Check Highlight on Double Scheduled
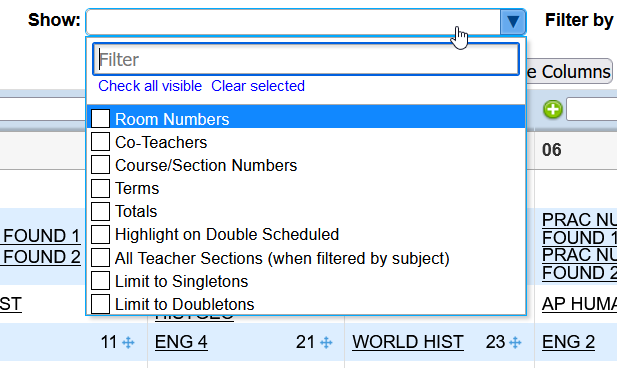 tap(100, 235)
